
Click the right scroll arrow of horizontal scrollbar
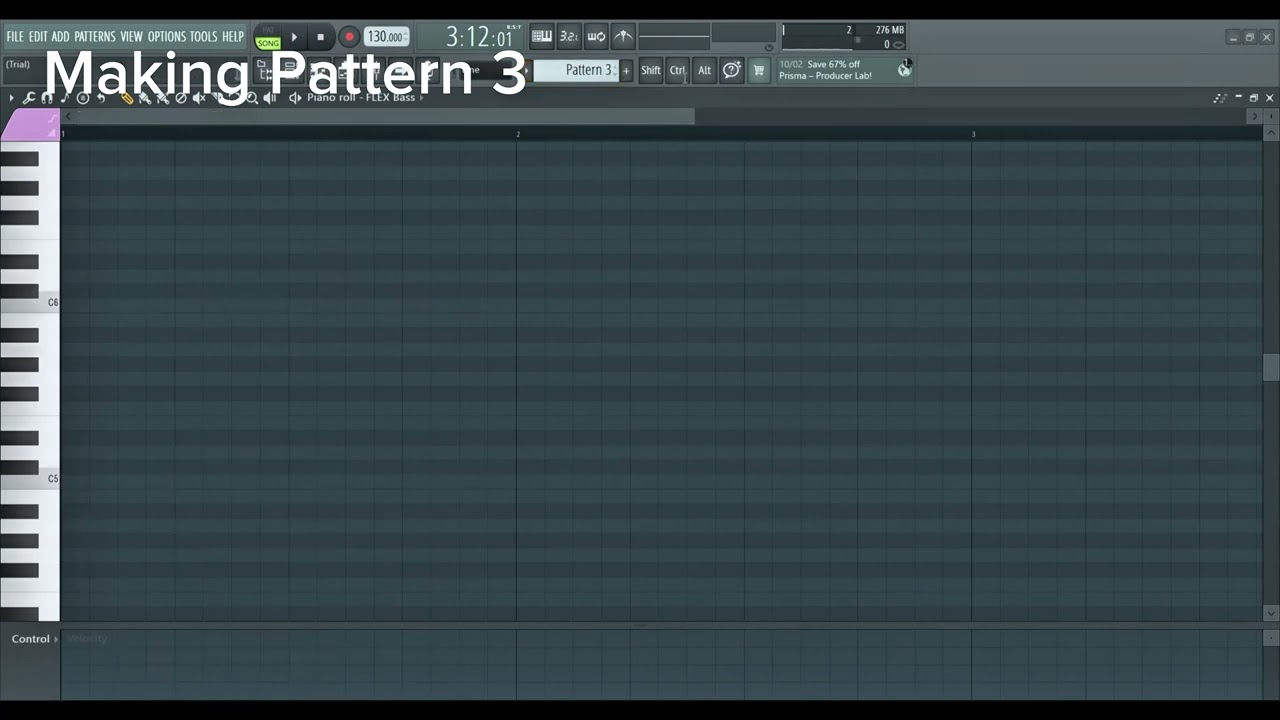[1255, 117]
